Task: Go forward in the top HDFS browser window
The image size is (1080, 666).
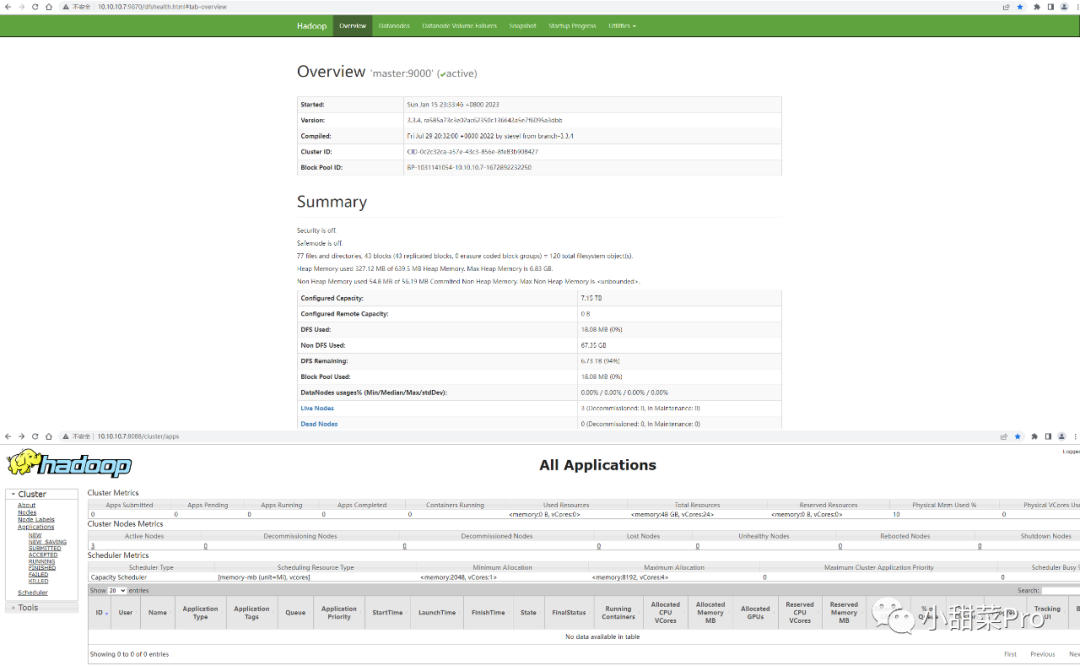Action: click(x=21, y=7)
